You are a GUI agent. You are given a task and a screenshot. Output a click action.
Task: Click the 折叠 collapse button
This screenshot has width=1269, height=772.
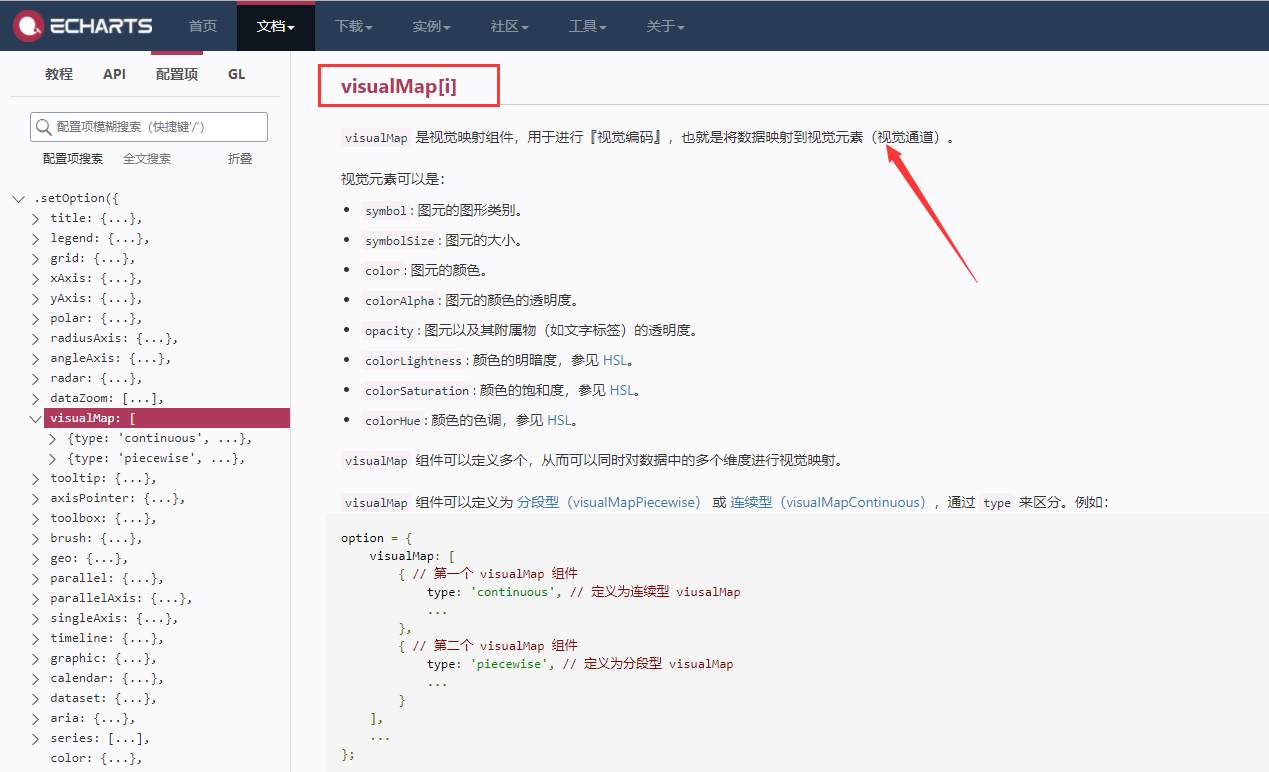coord(240,158)
